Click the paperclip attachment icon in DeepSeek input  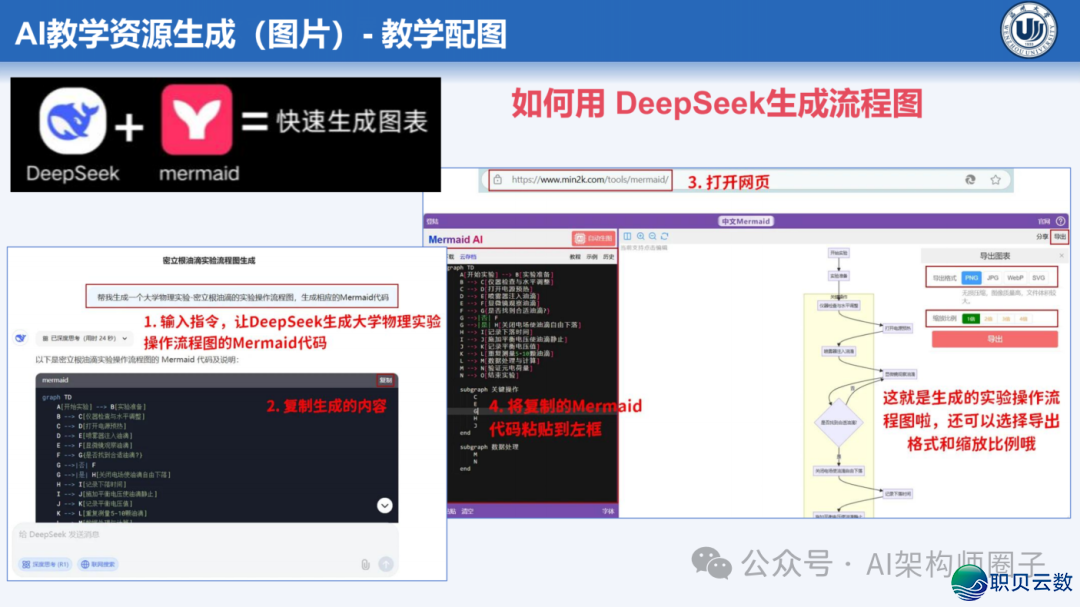click(x=365, y=563)
